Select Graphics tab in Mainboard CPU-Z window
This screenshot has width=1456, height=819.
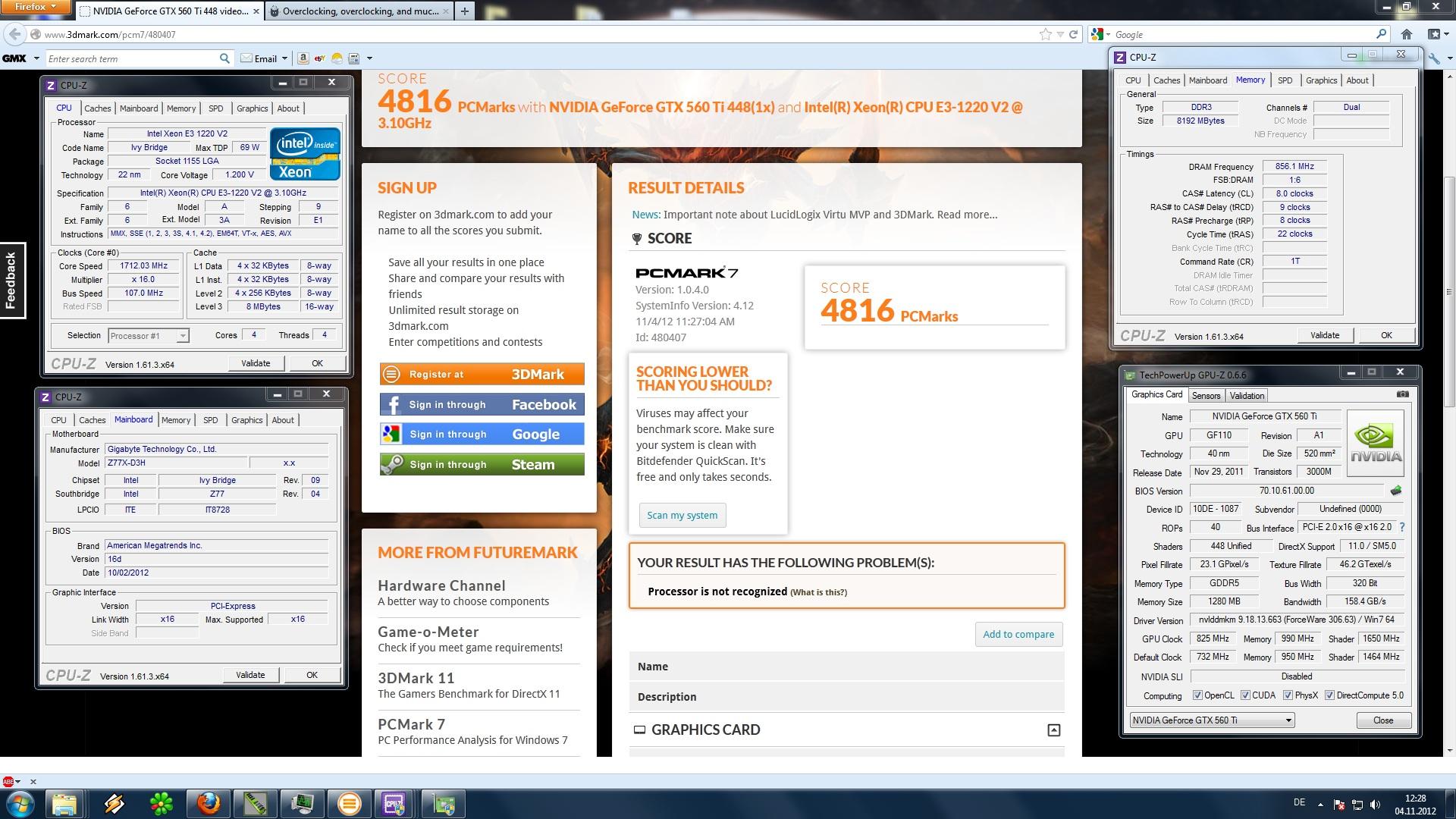coord(247,420)
